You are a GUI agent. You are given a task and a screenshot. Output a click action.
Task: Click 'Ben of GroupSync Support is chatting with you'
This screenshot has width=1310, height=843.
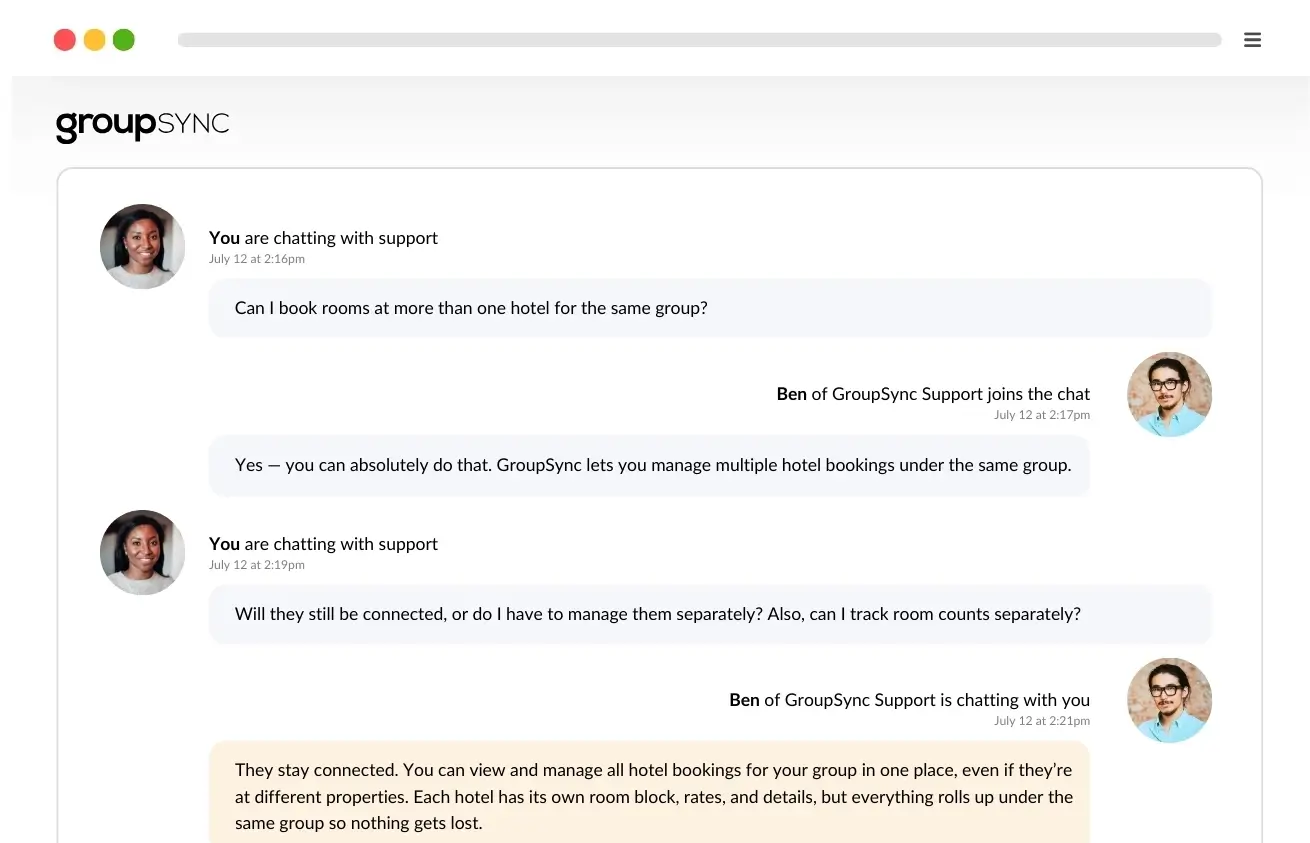tap(910, 700)
